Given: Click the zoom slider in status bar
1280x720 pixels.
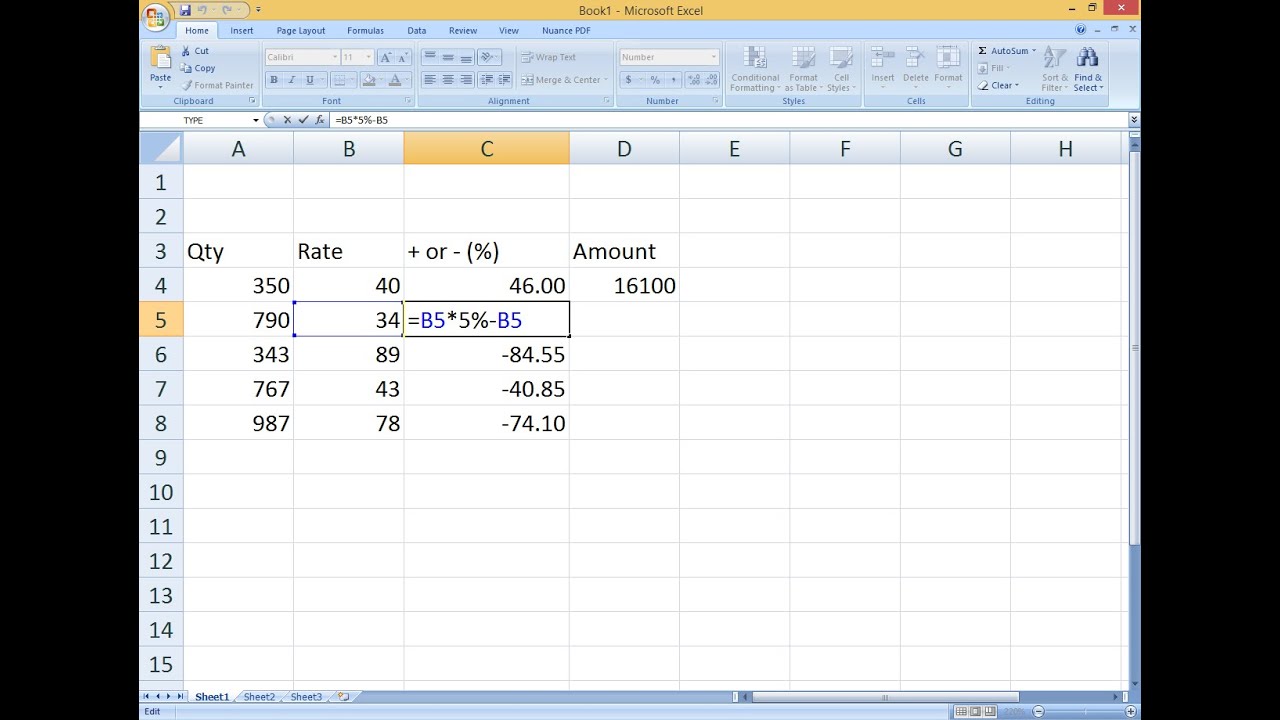Looking at the screenshot, I should [x=1083, y=712].
